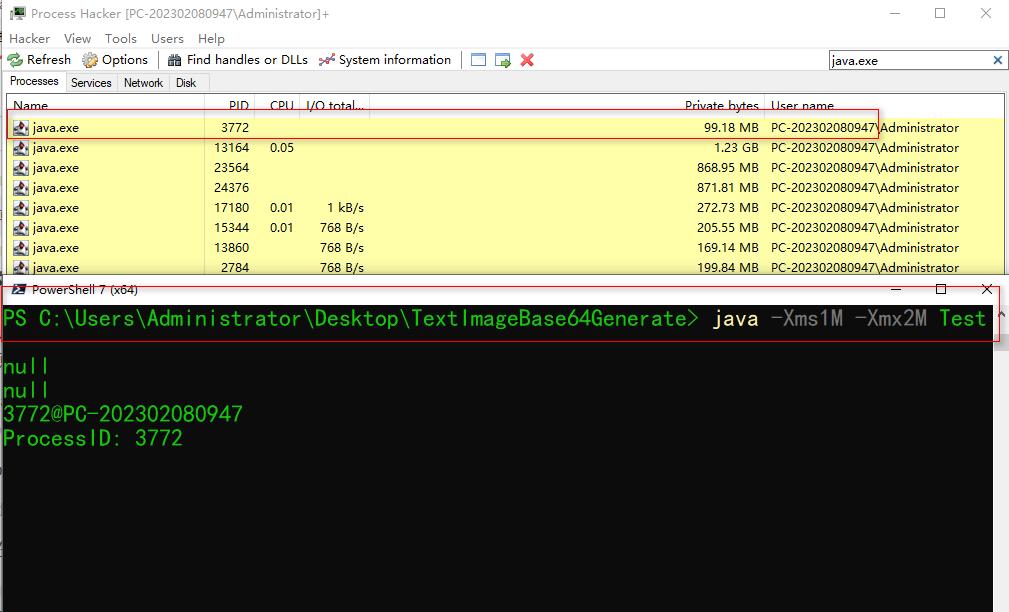Open the Users menu
The height and width of the screenshot is (612, 1009).
pyautogui.click(x=167, y=38)
